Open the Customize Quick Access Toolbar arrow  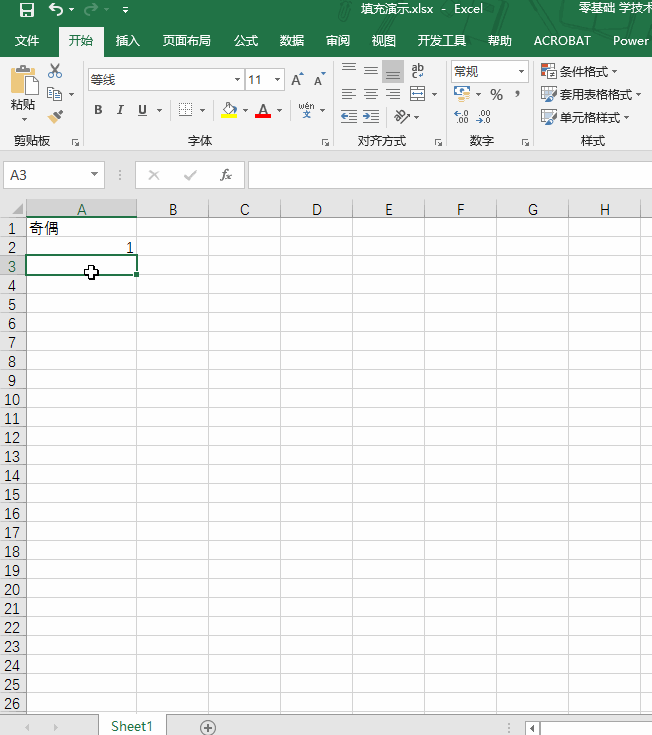point(125,9)
